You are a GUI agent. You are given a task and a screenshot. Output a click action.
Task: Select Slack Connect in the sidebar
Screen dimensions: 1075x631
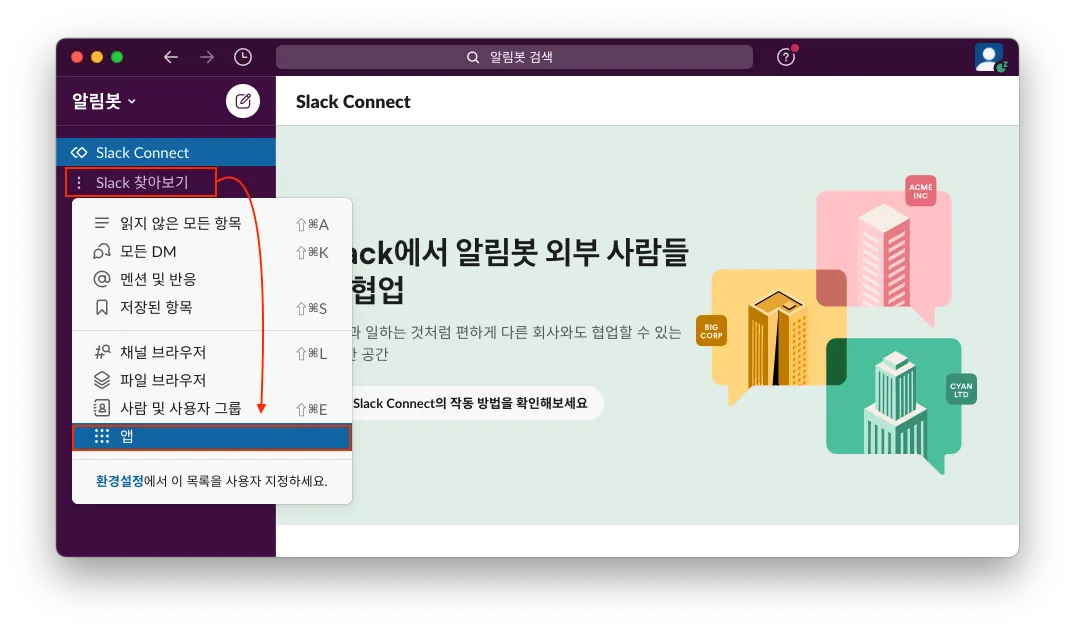tap(166, 152)
